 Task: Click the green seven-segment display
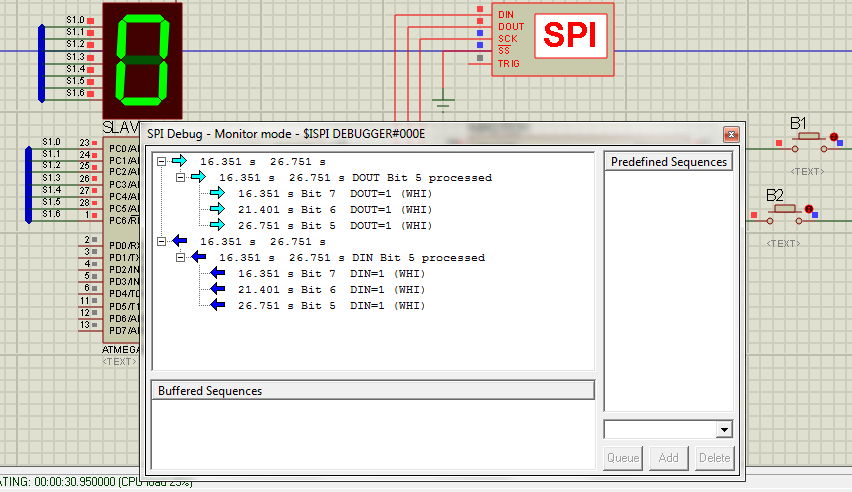pyautogui.click(x=143, y=60)
